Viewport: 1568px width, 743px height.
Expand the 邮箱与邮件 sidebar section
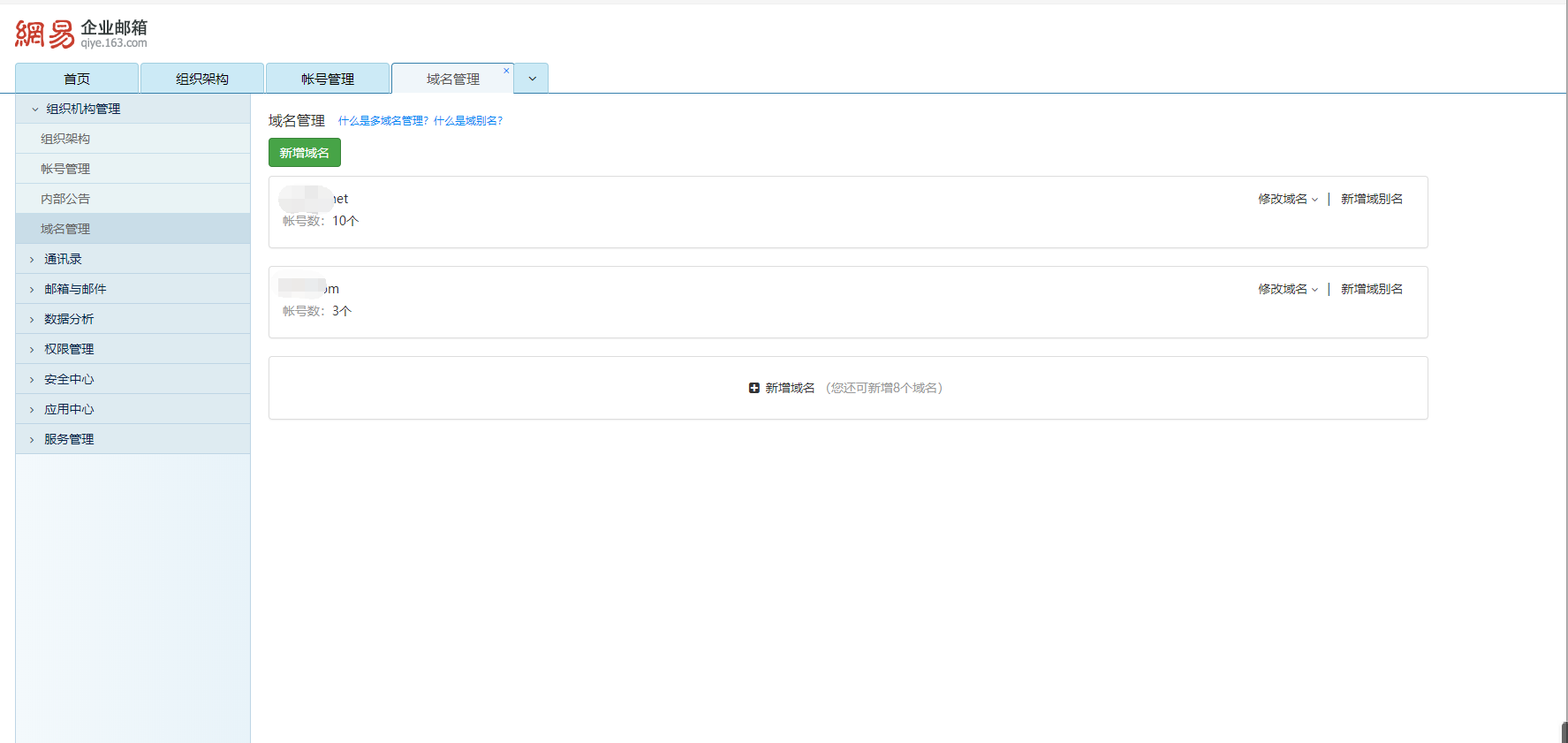[x=75, y=289]
